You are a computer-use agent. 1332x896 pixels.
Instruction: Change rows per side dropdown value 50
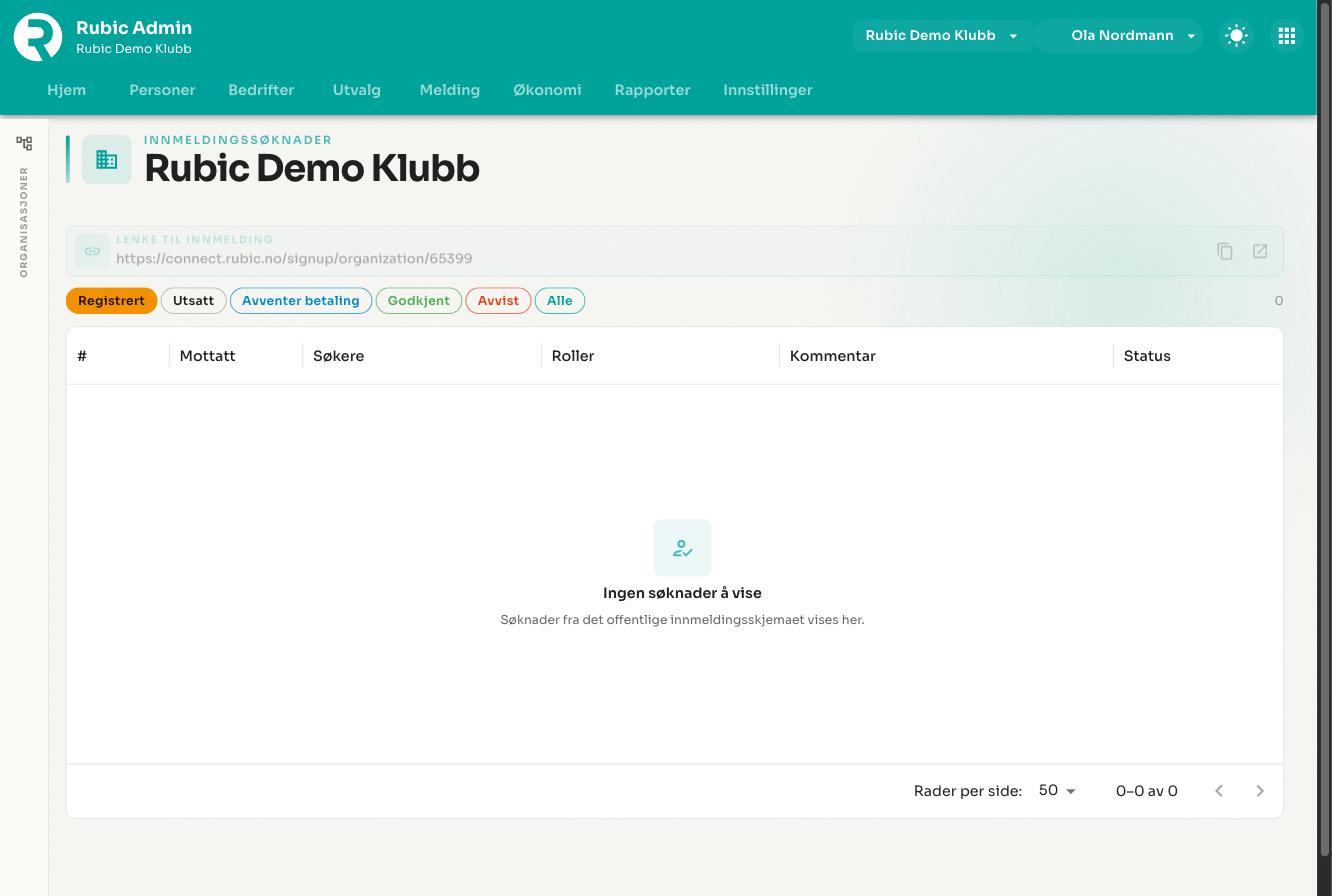1057,791
